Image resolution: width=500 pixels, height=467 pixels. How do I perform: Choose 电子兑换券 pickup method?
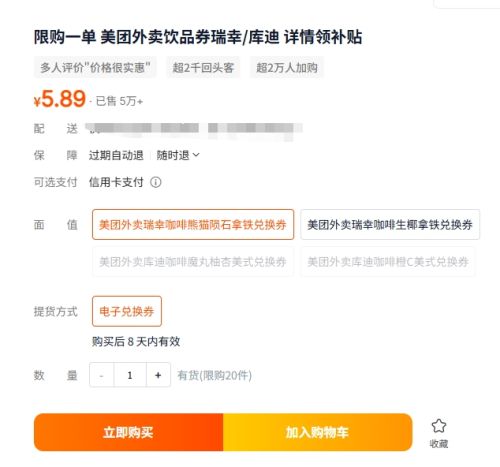point(127,311)
